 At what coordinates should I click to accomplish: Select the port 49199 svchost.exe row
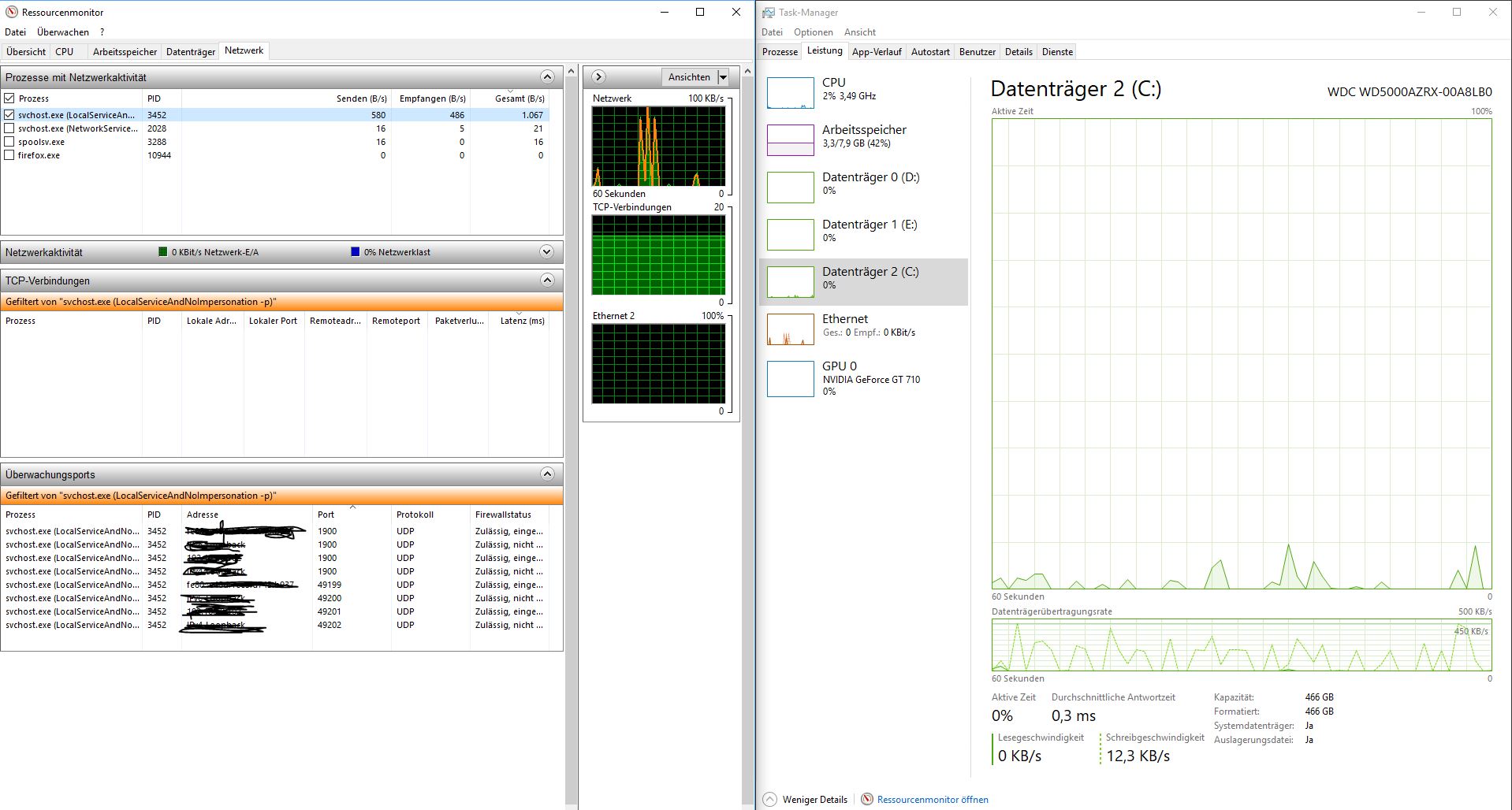(281, 585)
